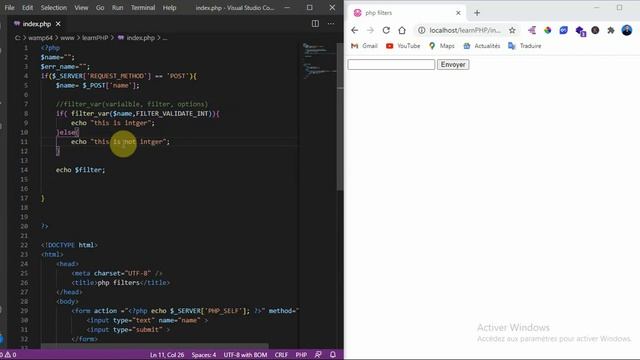The width and height of the screenshot is (640, 360).
Task: Click the editor vertical scrollbar
Action: click(x=340, y=116)
